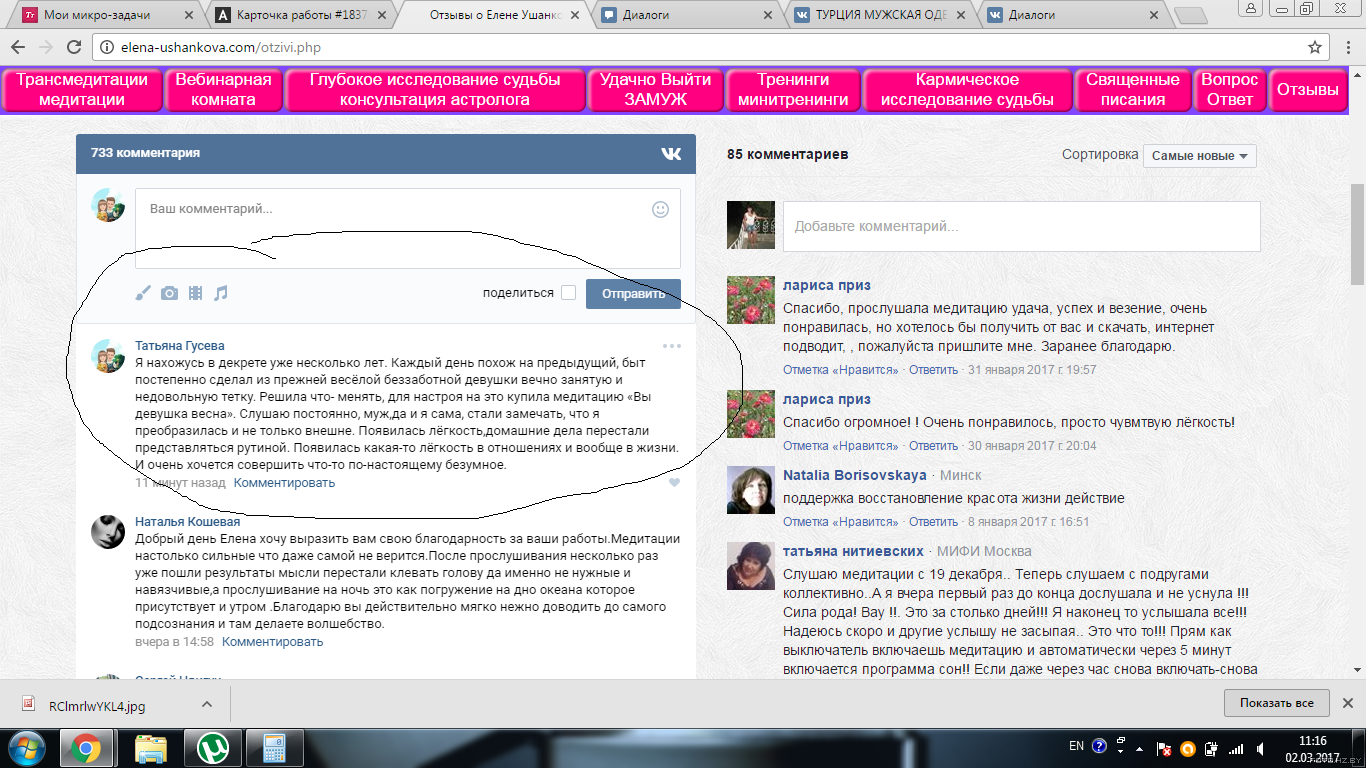Click татьяна нитиевских avatar
1366x768 pixels.
tap(750, 566)
